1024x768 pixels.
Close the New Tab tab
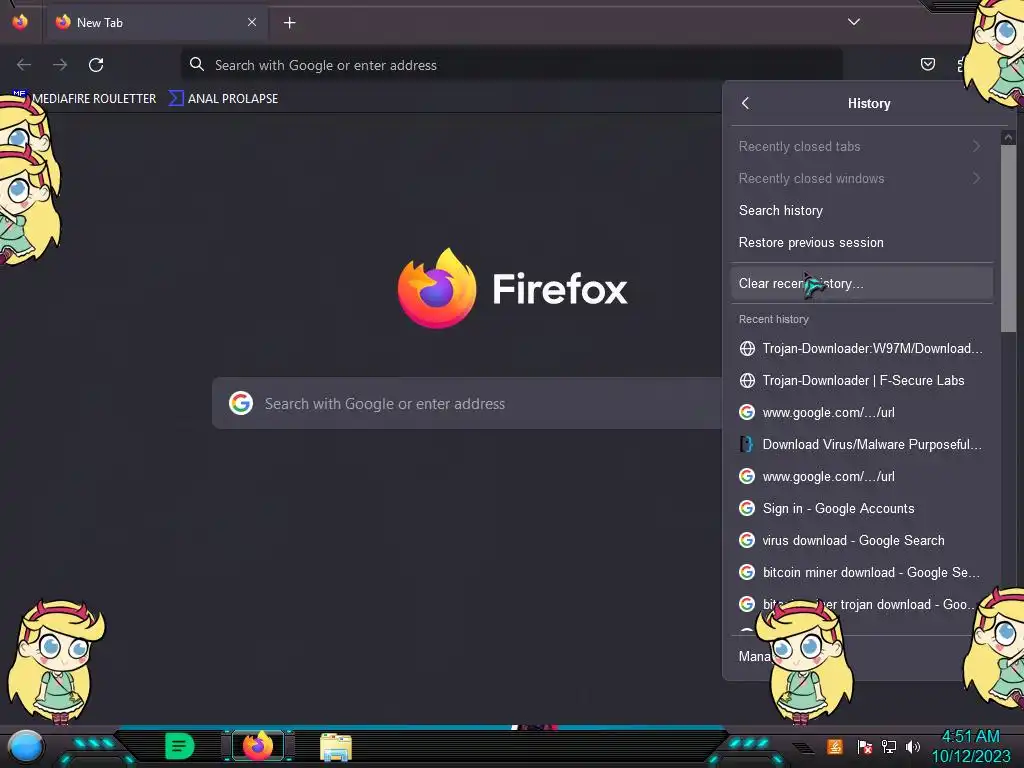(252, 22)
